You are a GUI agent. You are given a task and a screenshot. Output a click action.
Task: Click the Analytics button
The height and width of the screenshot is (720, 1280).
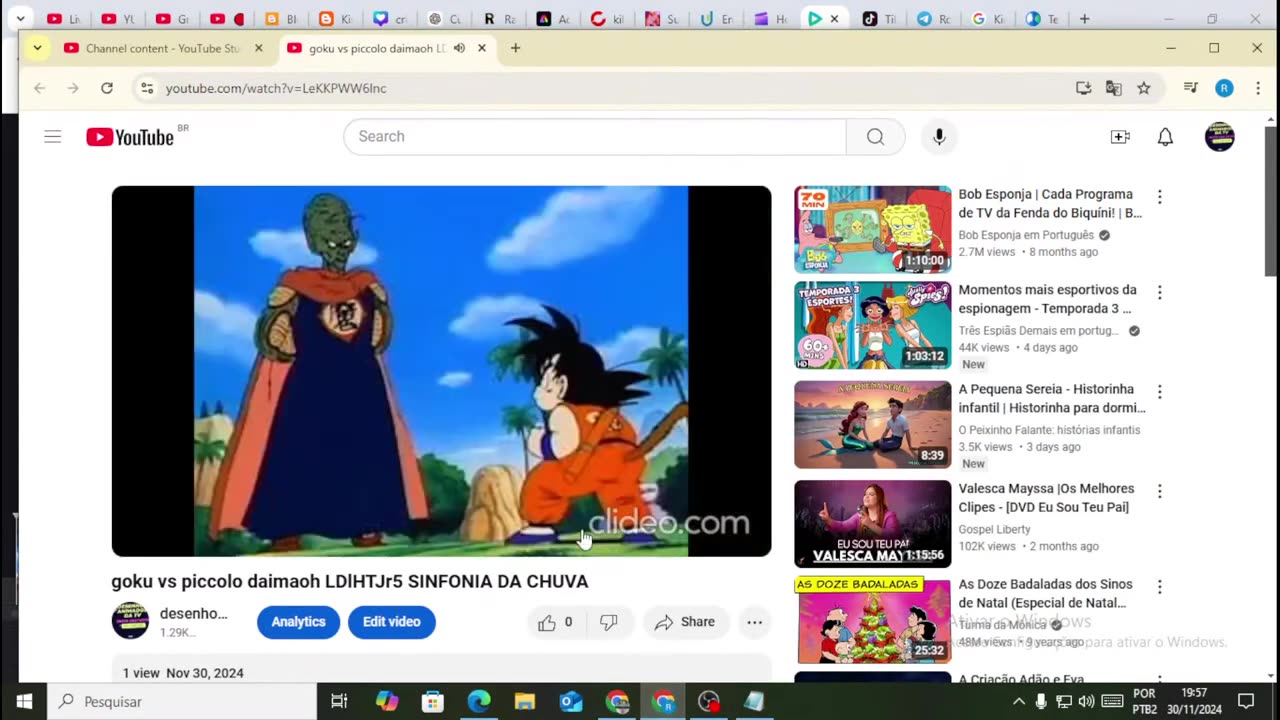tap(298, 622)
